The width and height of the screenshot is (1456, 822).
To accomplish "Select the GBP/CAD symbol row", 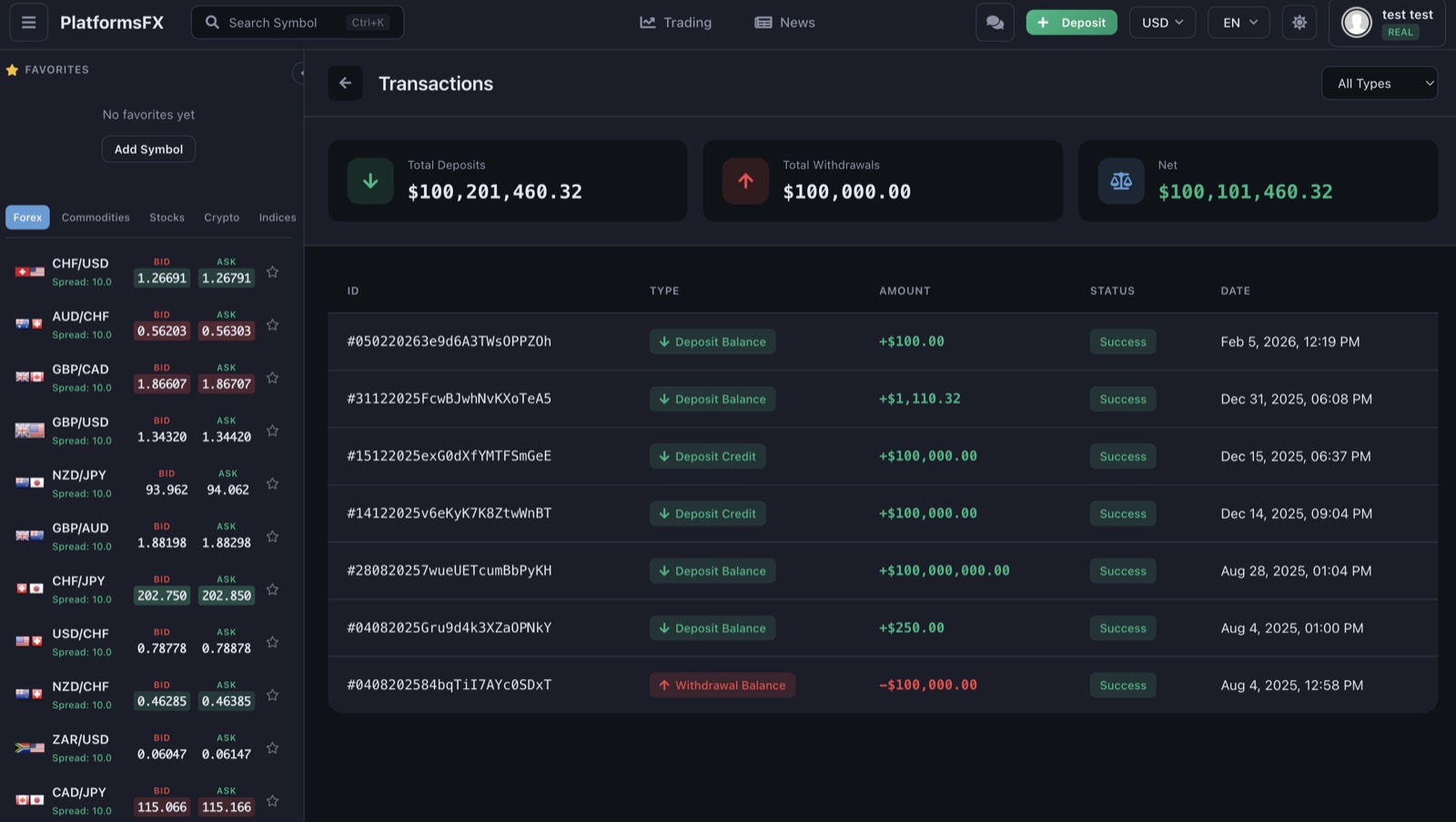I will [150, 377].
